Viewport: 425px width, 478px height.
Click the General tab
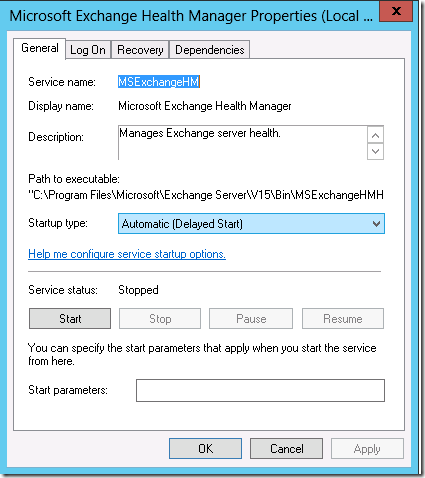[x=40, y=48]
